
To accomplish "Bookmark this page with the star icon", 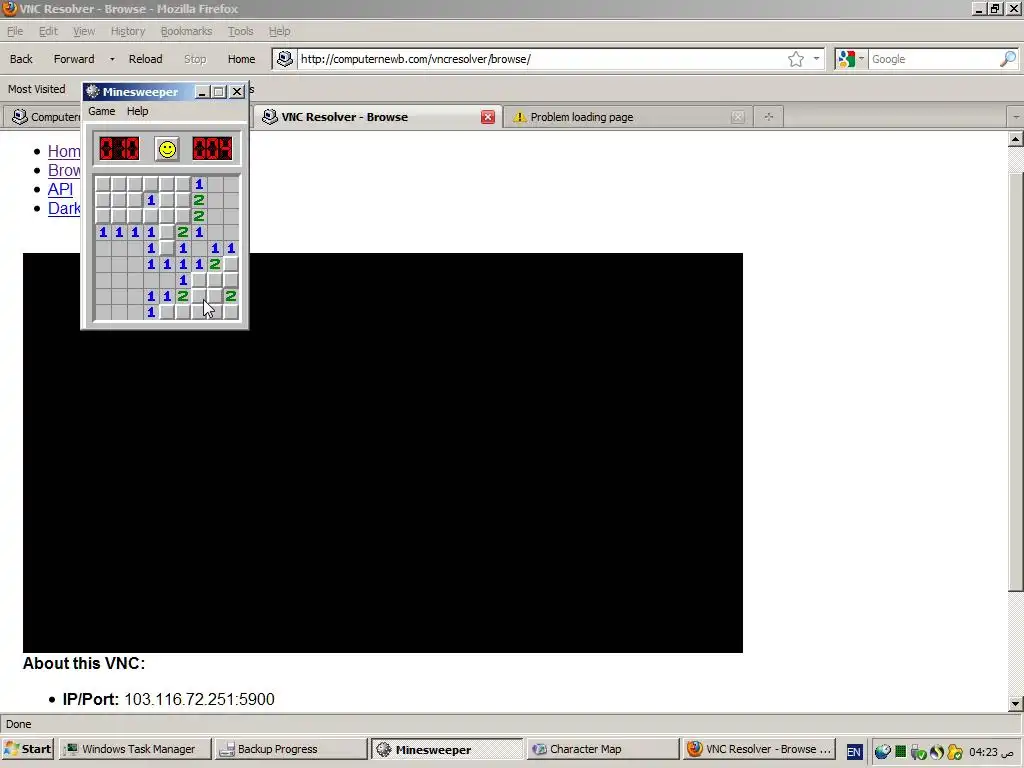I will (795, 59).
